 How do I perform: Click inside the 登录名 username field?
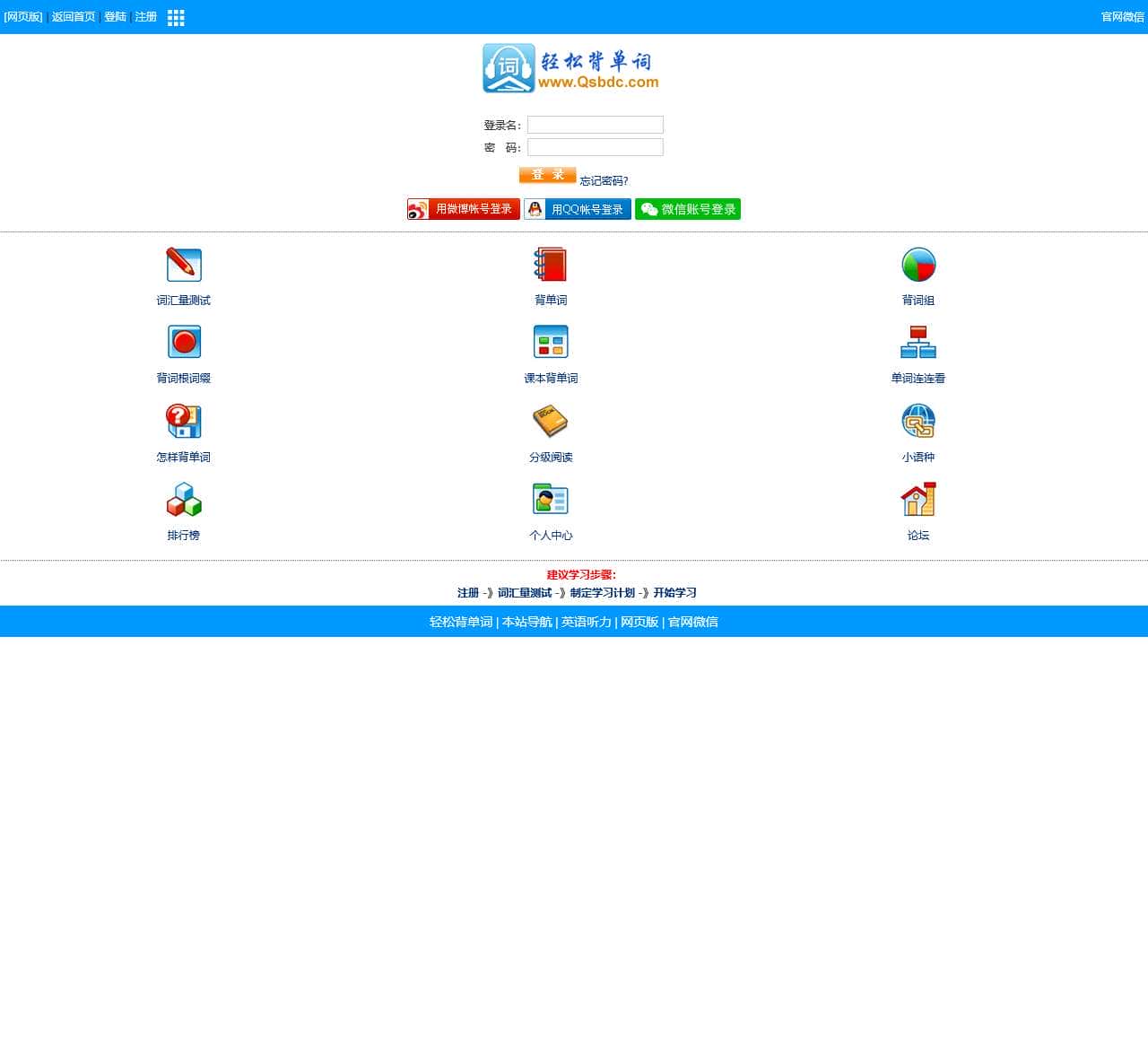click(x=595, y=125)
